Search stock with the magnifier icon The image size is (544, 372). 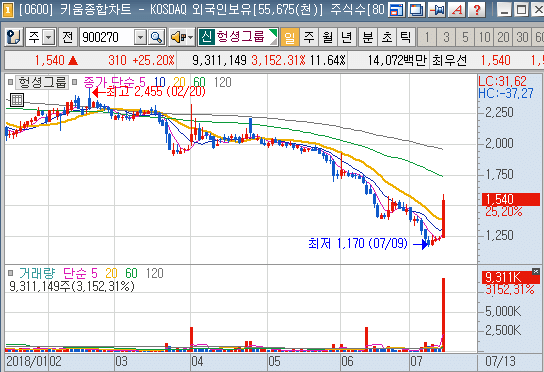156,37
